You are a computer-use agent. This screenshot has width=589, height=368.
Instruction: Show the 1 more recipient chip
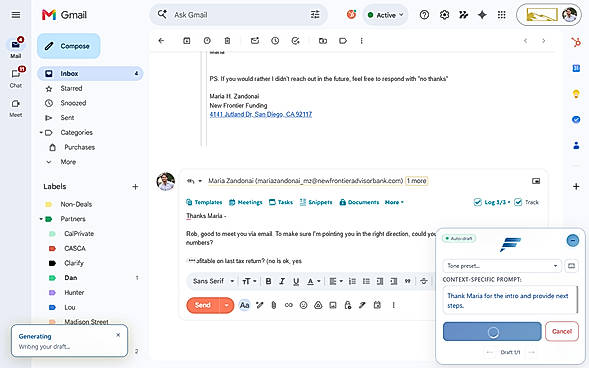(x=417, y=181)
